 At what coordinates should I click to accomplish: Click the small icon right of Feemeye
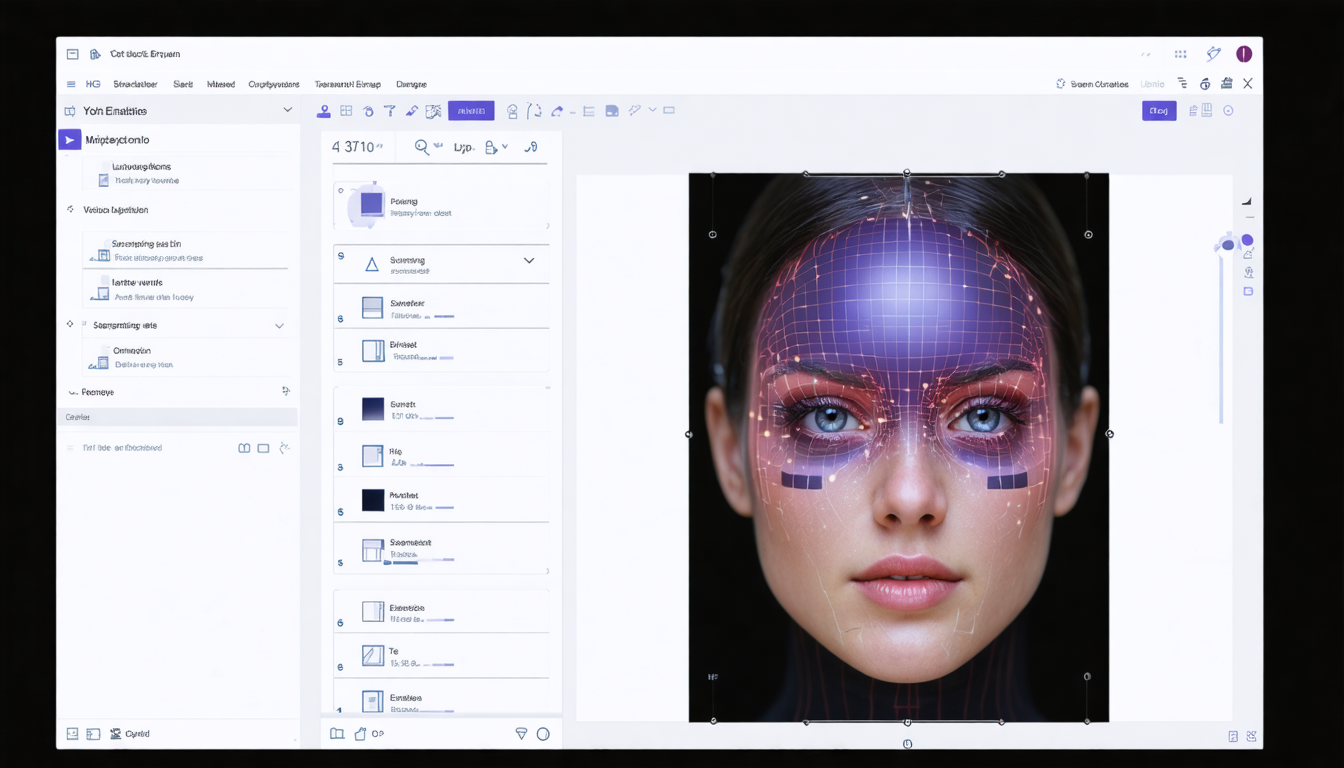coord(286,392)
